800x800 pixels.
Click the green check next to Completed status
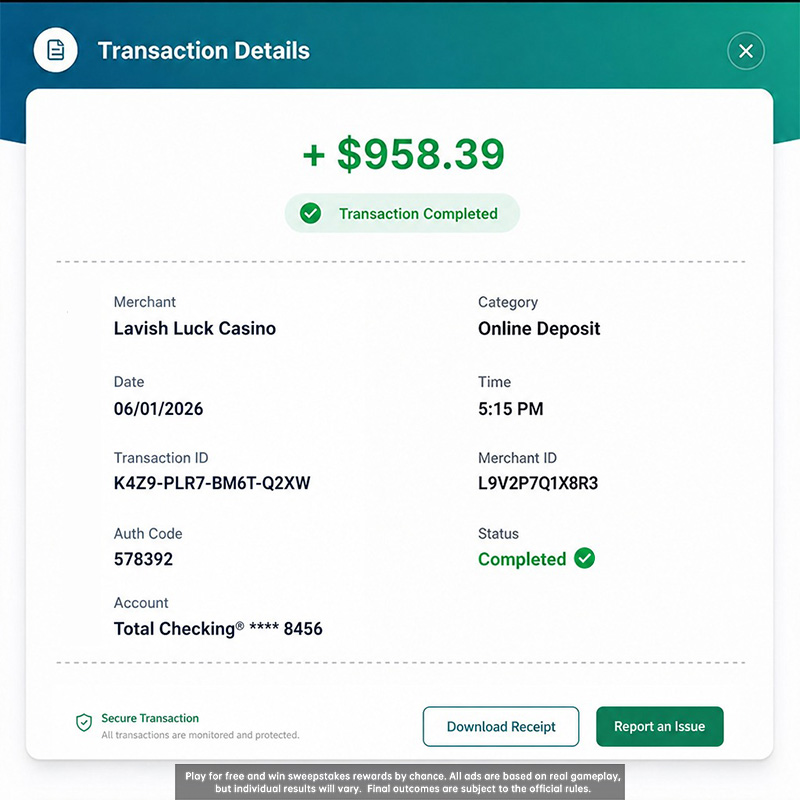(584, 558)
